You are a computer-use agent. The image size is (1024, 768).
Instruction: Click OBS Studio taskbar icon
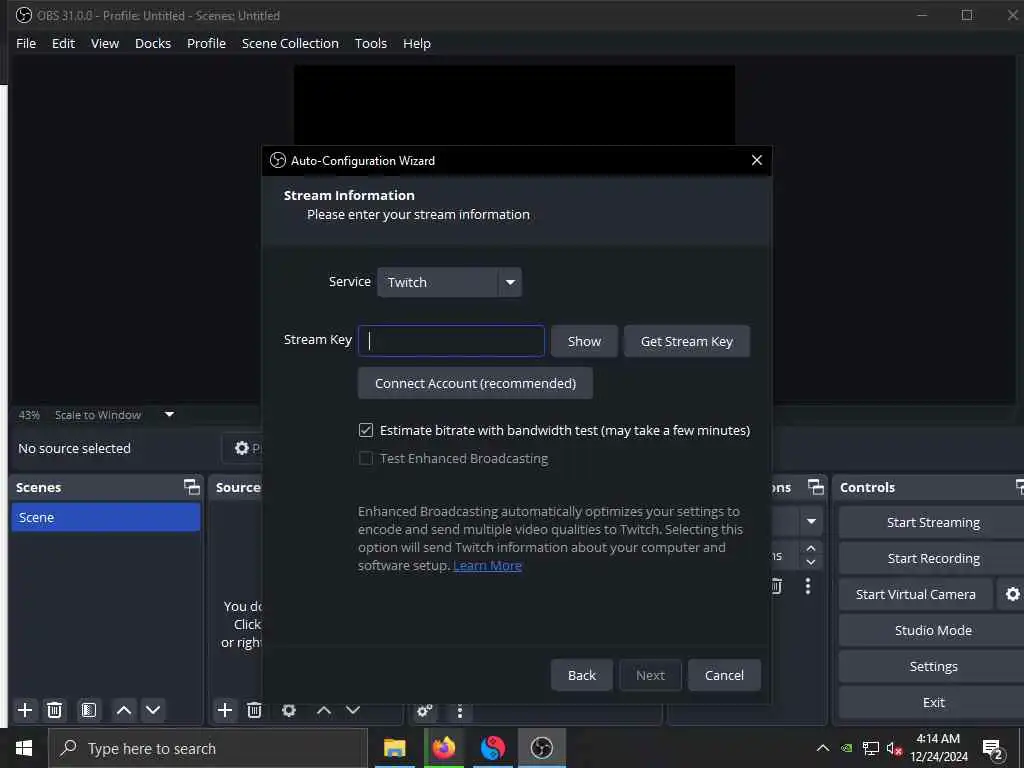coord(541,748)
